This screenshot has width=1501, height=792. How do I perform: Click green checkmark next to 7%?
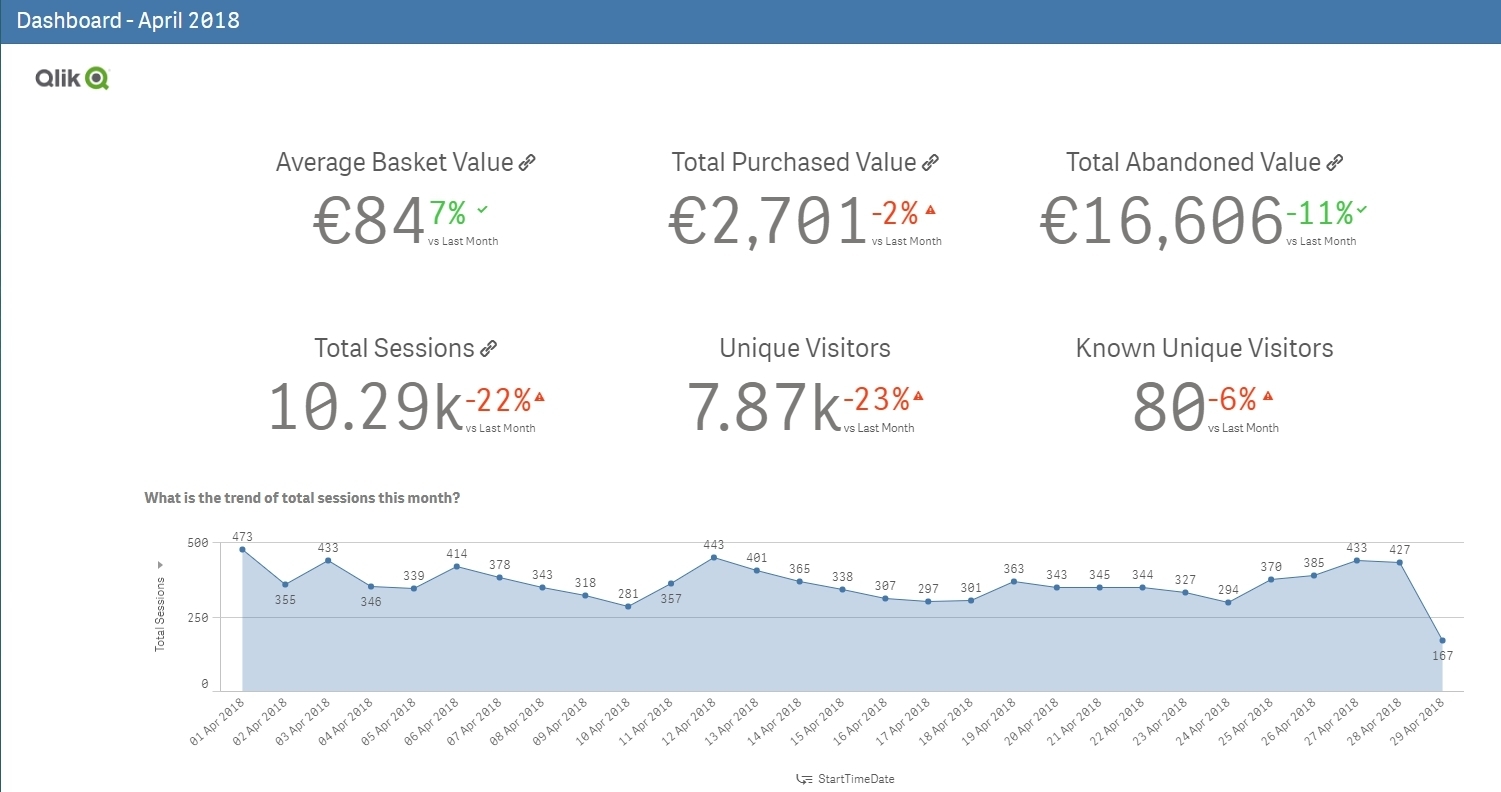[x=482, y=209]
